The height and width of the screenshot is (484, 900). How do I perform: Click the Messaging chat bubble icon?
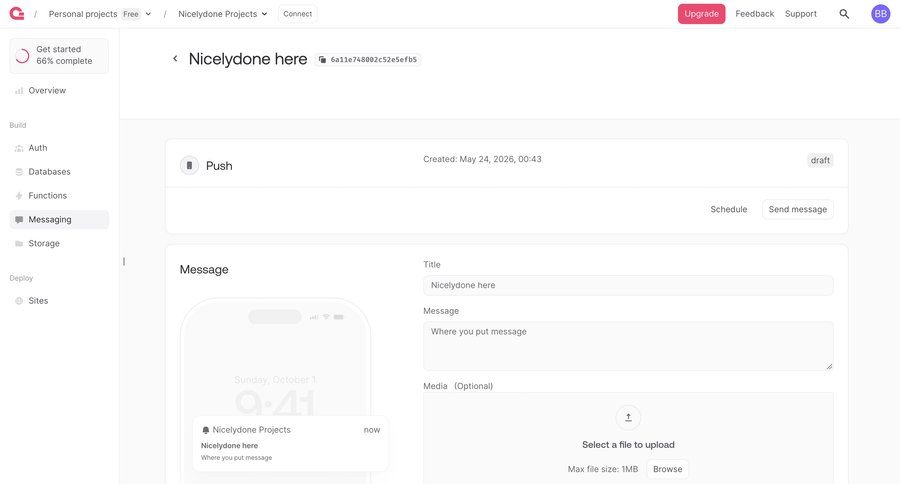click(19, 219)
